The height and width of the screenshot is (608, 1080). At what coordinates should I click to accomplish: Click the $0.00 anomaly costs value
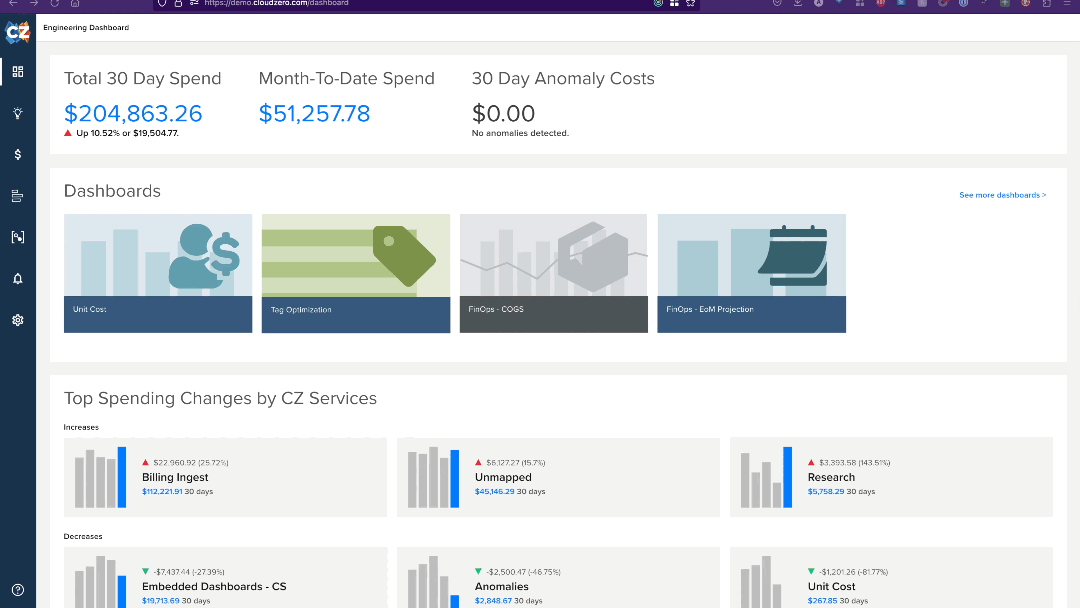[x=503, y=114]
